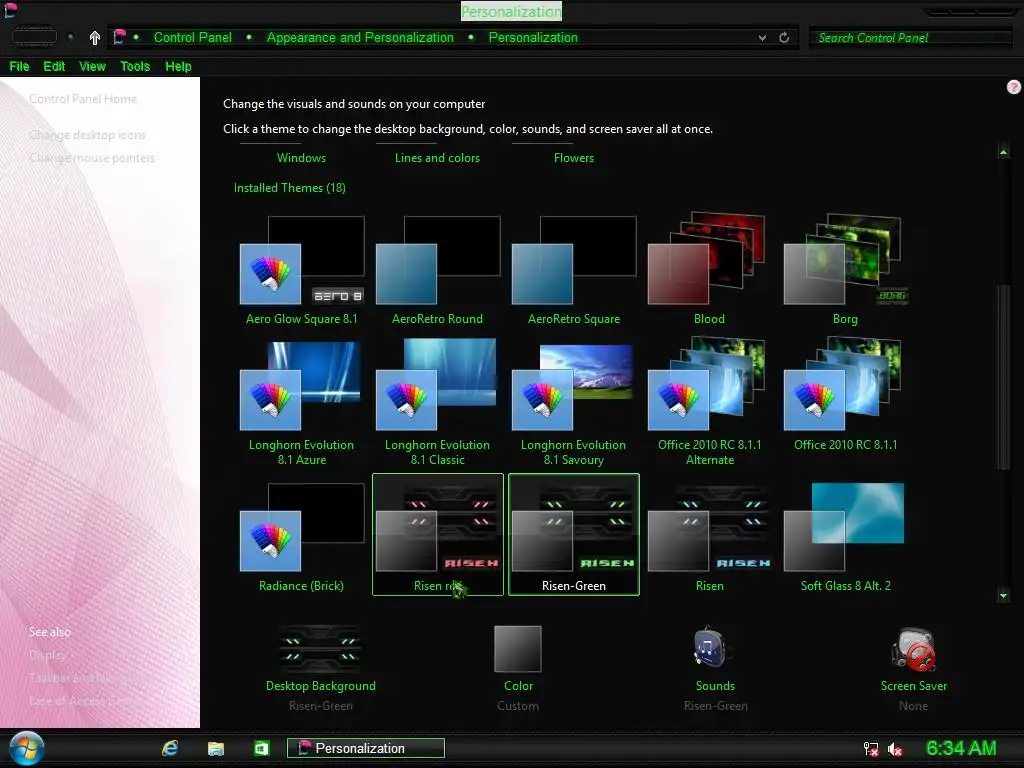Screen dimensions: 1024x768
Task: Select Longhorn Evolution 8.1 Savoury theme
Action: pyautogui.click(x=574, y=402)
